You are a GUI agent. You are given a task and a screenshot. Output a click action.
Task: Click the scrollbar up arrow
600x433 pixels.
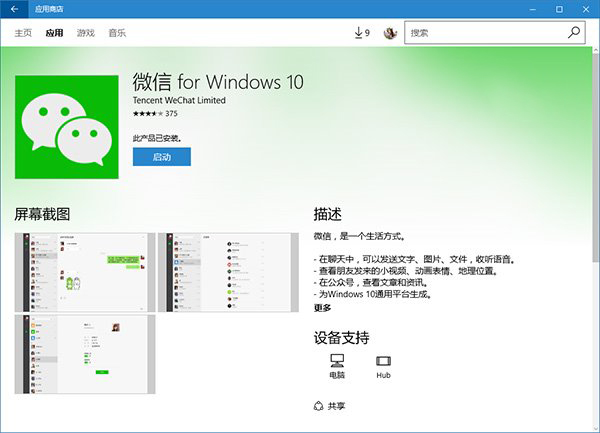pyautogui.click(x=596, y=50)
